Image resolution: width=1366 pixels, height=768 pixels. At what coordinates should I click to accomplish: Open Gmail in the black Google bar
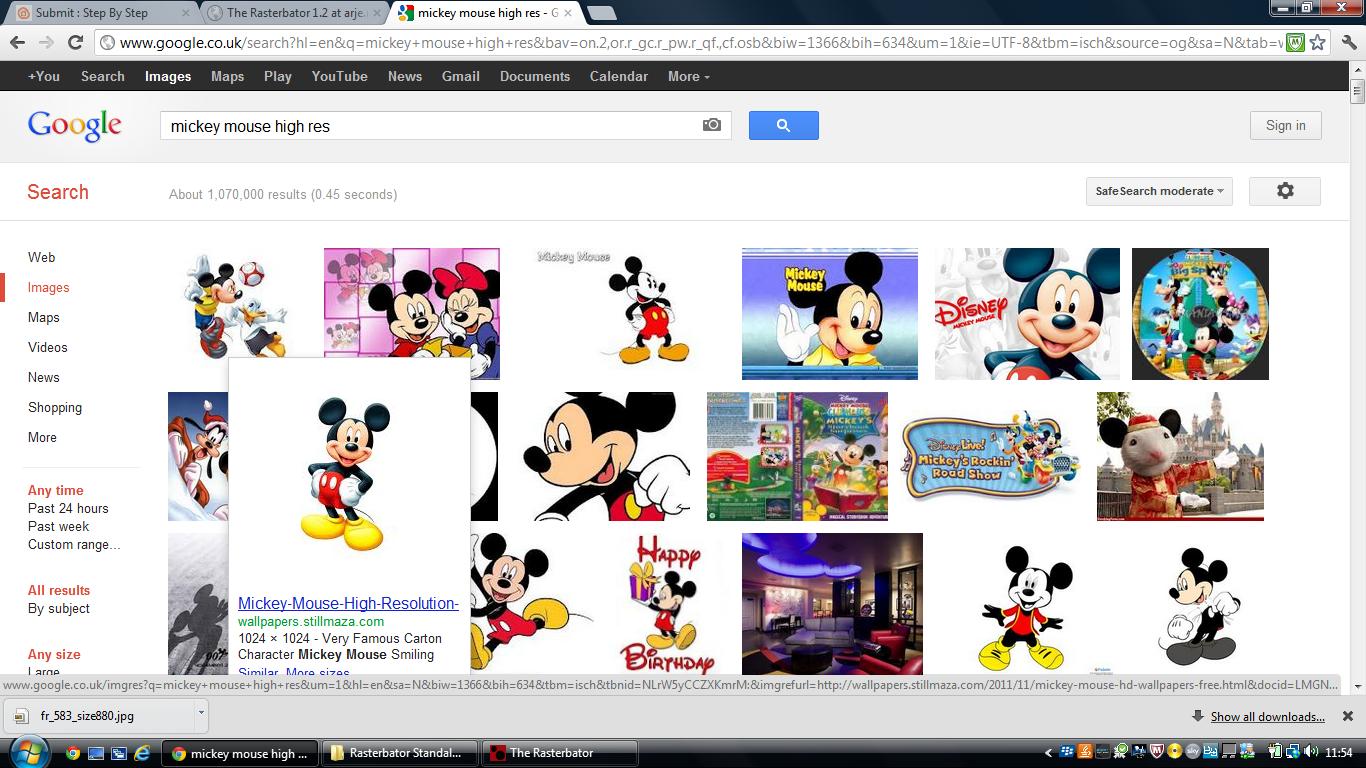461,76
